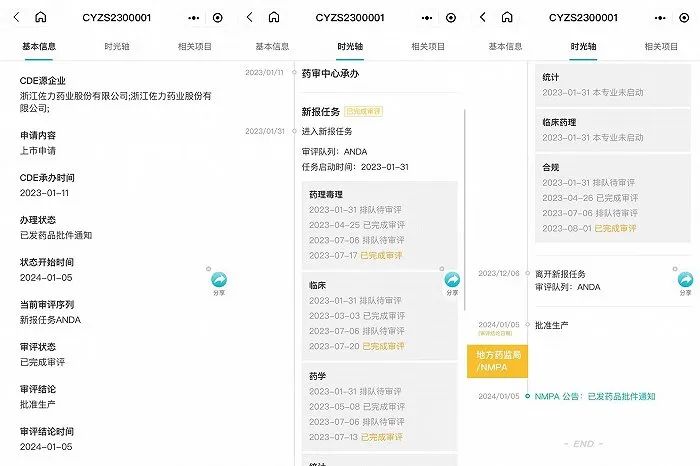This screenshot has height=466, width=700.
Task: Tap the middle panel's blue share icon
Action: [x=452, y=281]
